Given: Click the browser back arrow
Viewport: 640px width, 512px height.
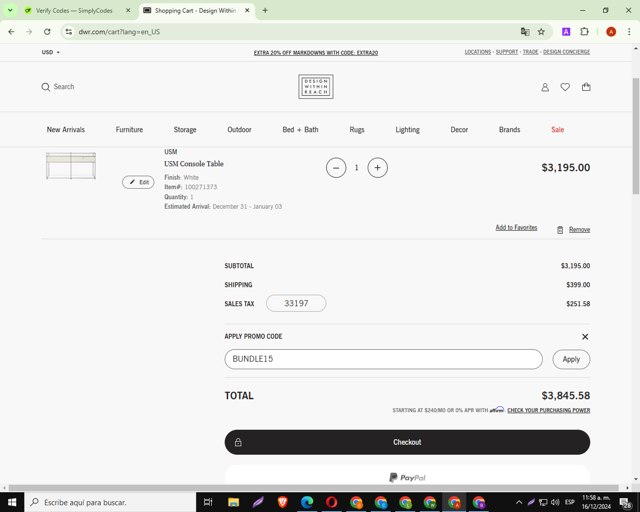Looking at the screenshot, I should 11,32.
